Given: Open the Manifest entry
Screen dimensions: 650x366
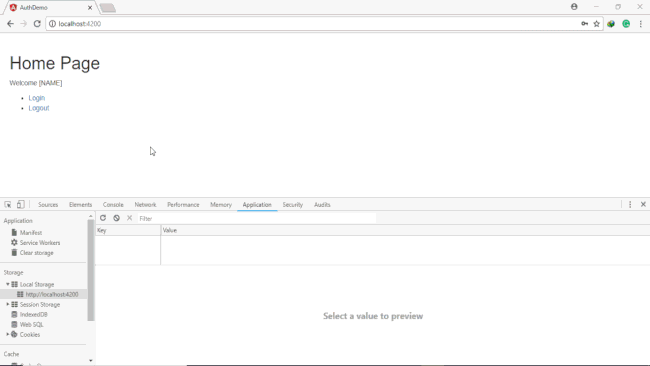Looking at the screenshot, I should pos(31,233).
